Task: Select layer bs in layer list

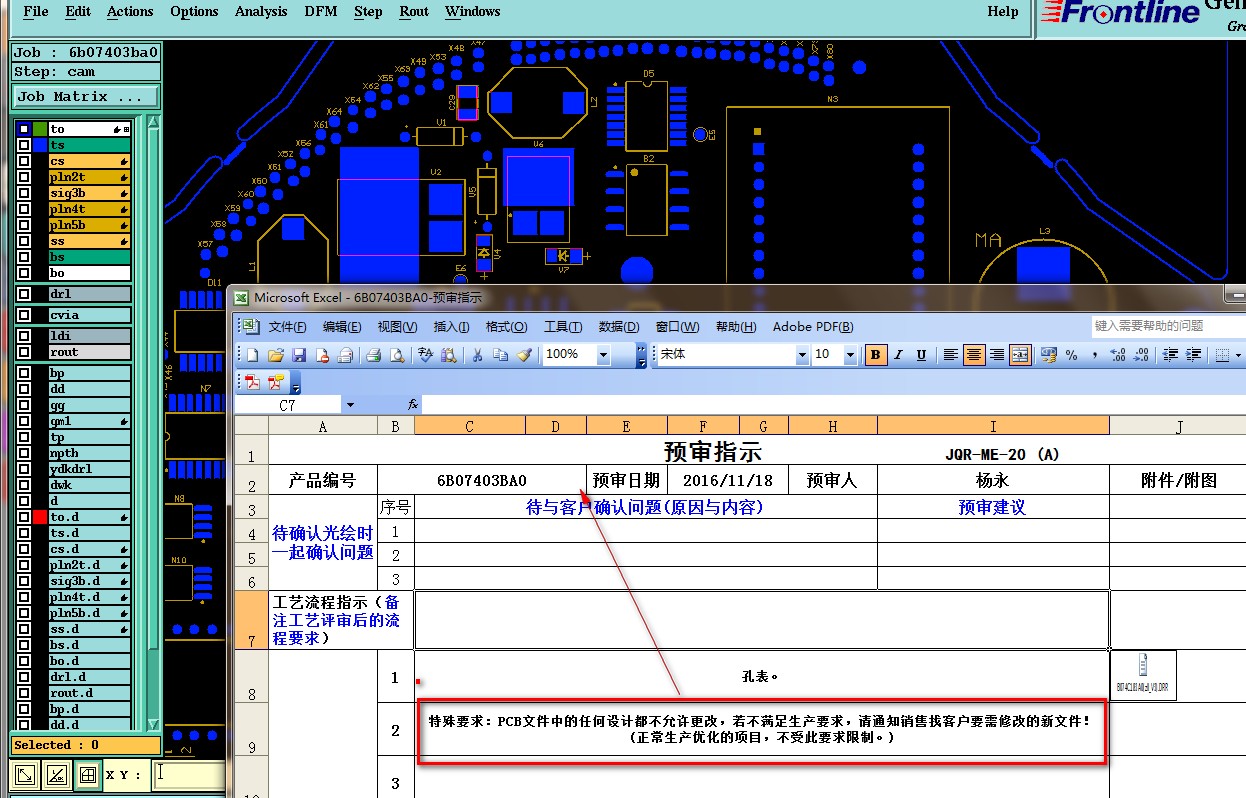Action: coord(90,257)
